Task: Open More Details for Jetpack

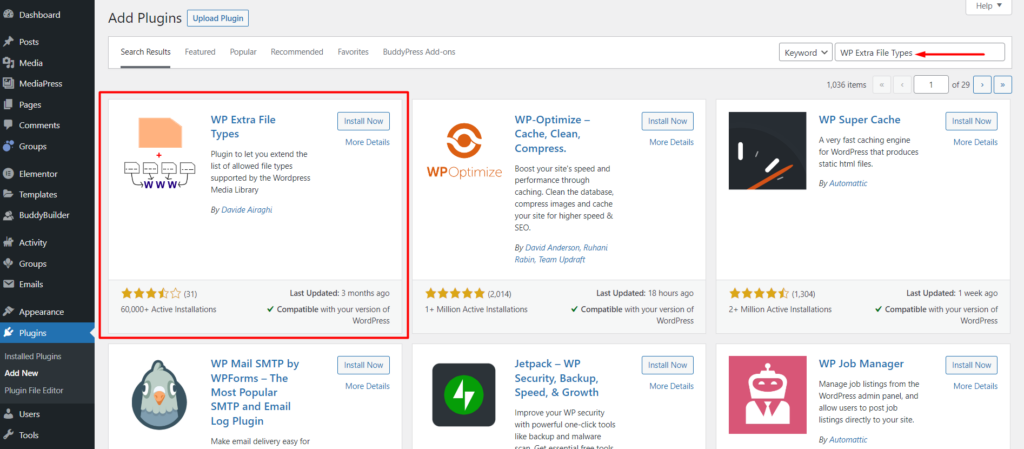Action: pos(671,386)
